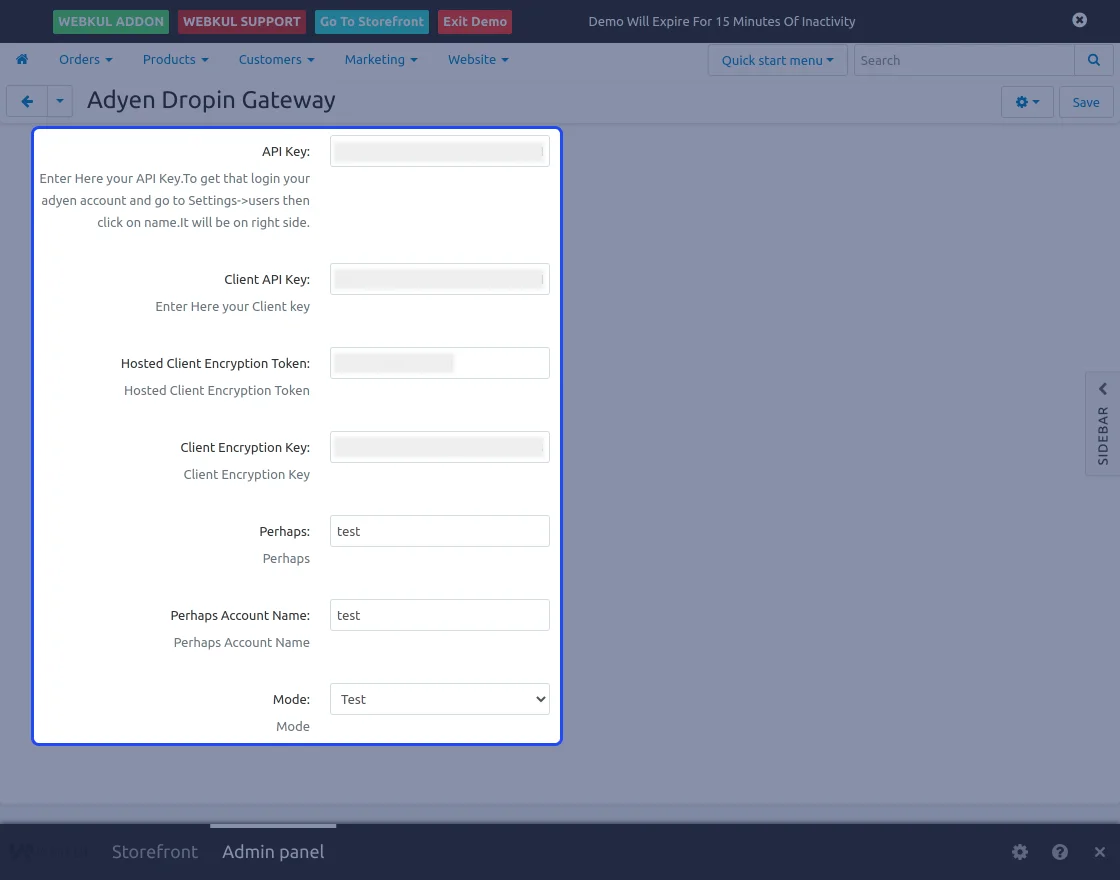The height and width of the screenshot is (880, 1120).
Task: Click the demo expiry notice text
Action: click(721, 21)
